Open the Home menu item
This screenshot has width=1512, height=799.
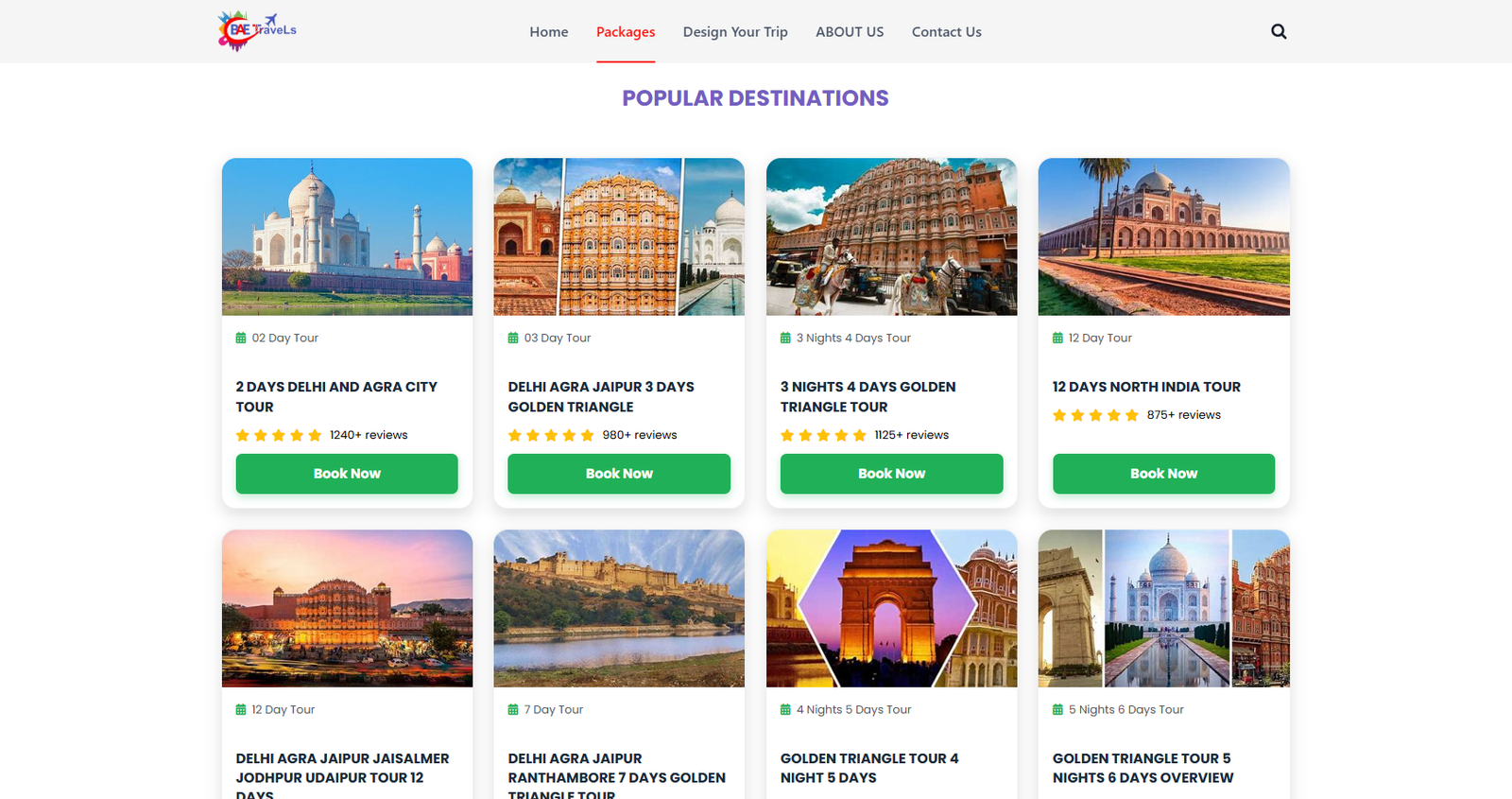click(x=549, y=32)
